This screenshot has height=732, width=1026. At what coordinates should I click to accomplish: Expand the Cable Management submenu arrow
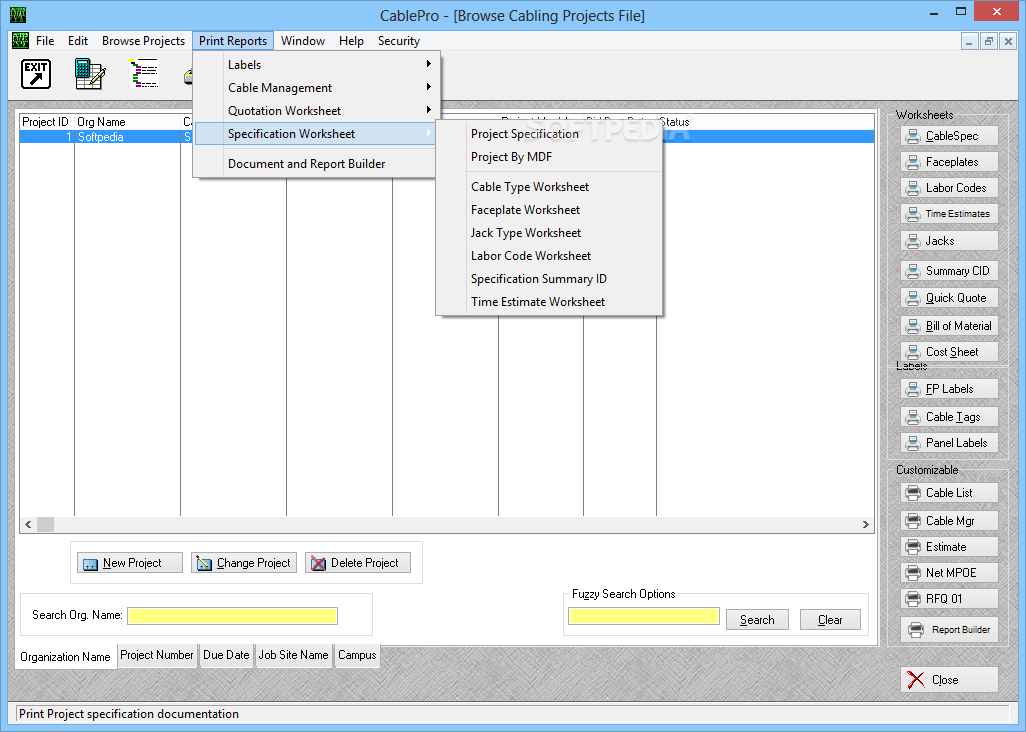coord(429,87)
